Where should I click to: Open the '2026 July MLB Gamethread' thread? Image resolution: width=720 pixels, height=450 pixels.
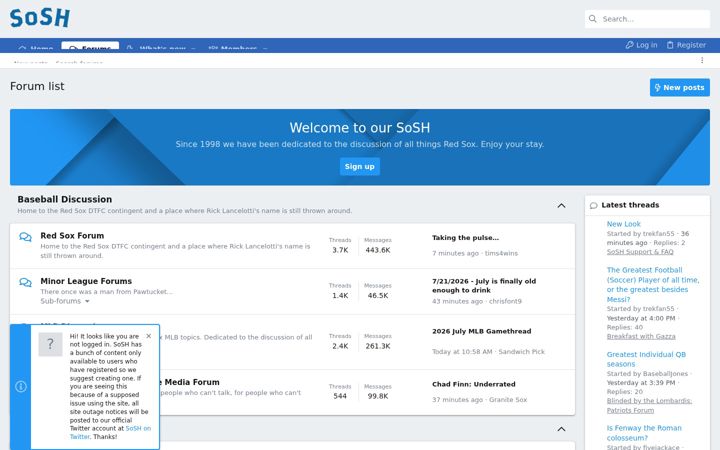point(481,331)
